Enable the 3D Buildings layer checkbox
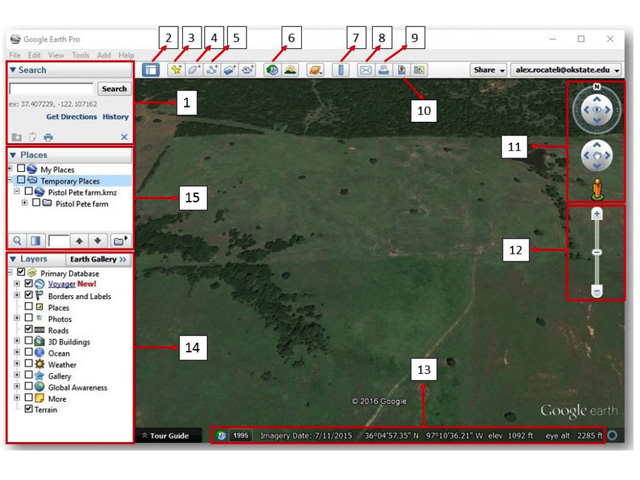Image resolution: width=640 pixels, height=480 pixels. point(29,342)
